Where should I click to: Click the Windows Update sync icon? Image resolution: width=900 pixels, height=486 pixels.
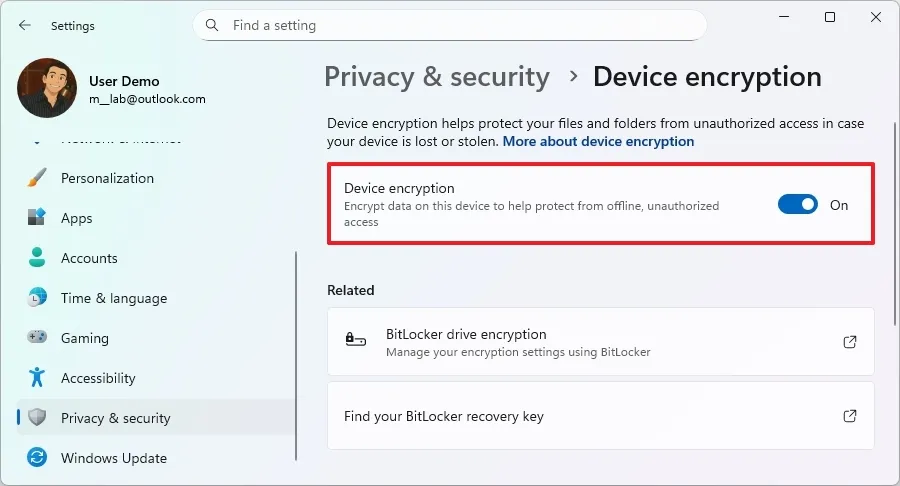pyautogui.click(x=37, y=458)
